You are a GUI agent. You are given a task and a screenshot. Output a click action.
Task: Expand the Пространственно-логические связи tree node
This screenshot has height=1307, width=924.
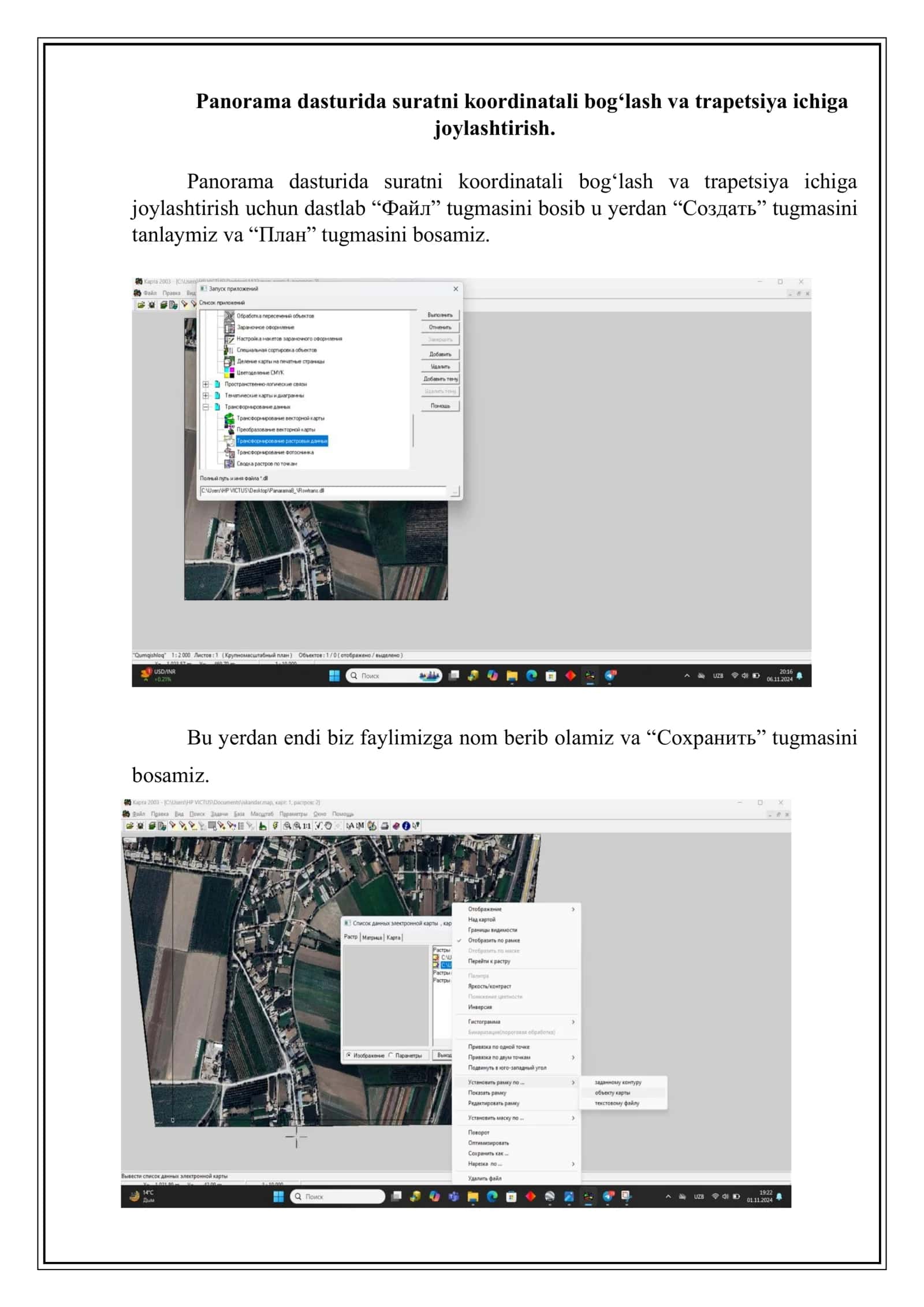coord(206,384)
